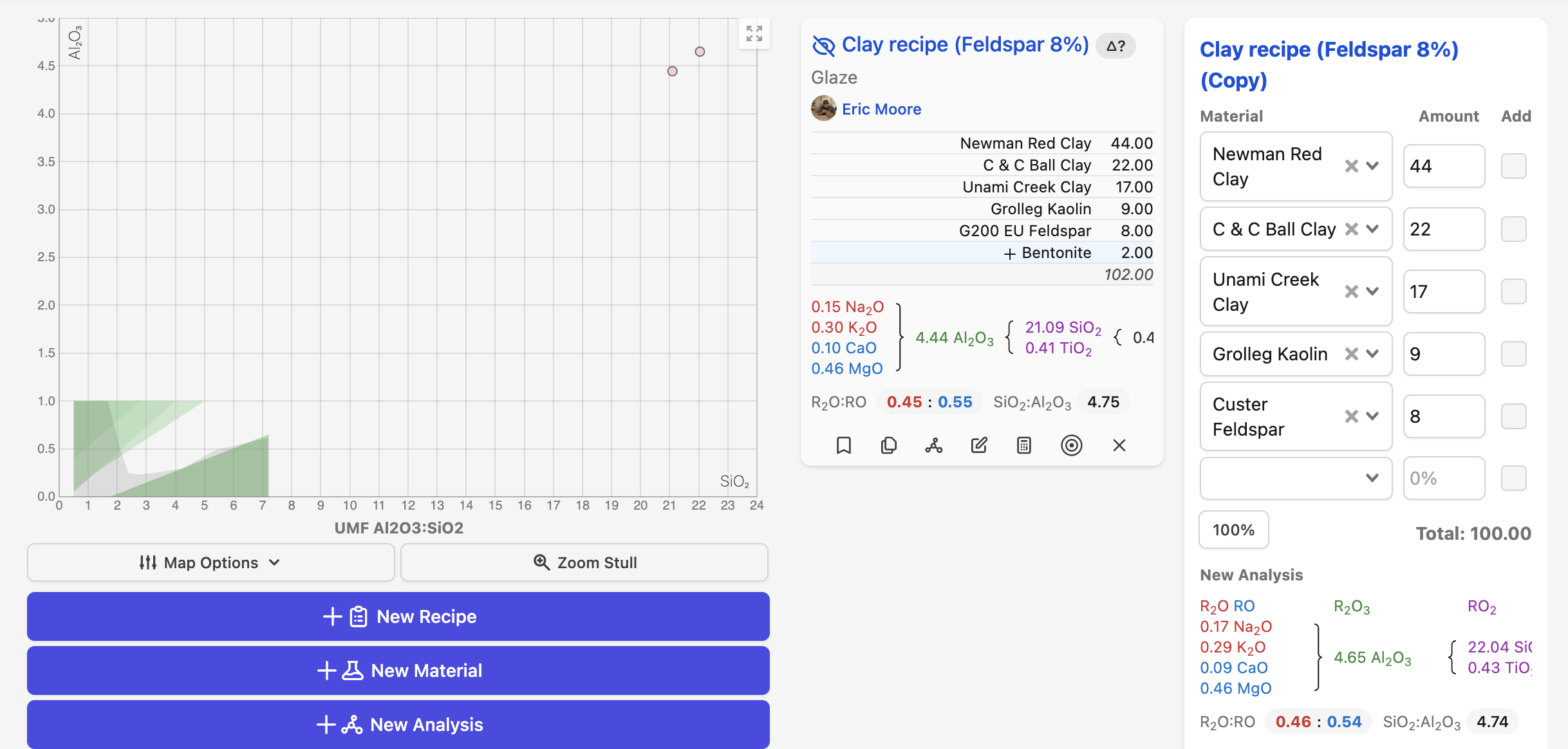1568x749 pixels.
Task: Click the calculator icon on recipe card
Action: 1023,445
